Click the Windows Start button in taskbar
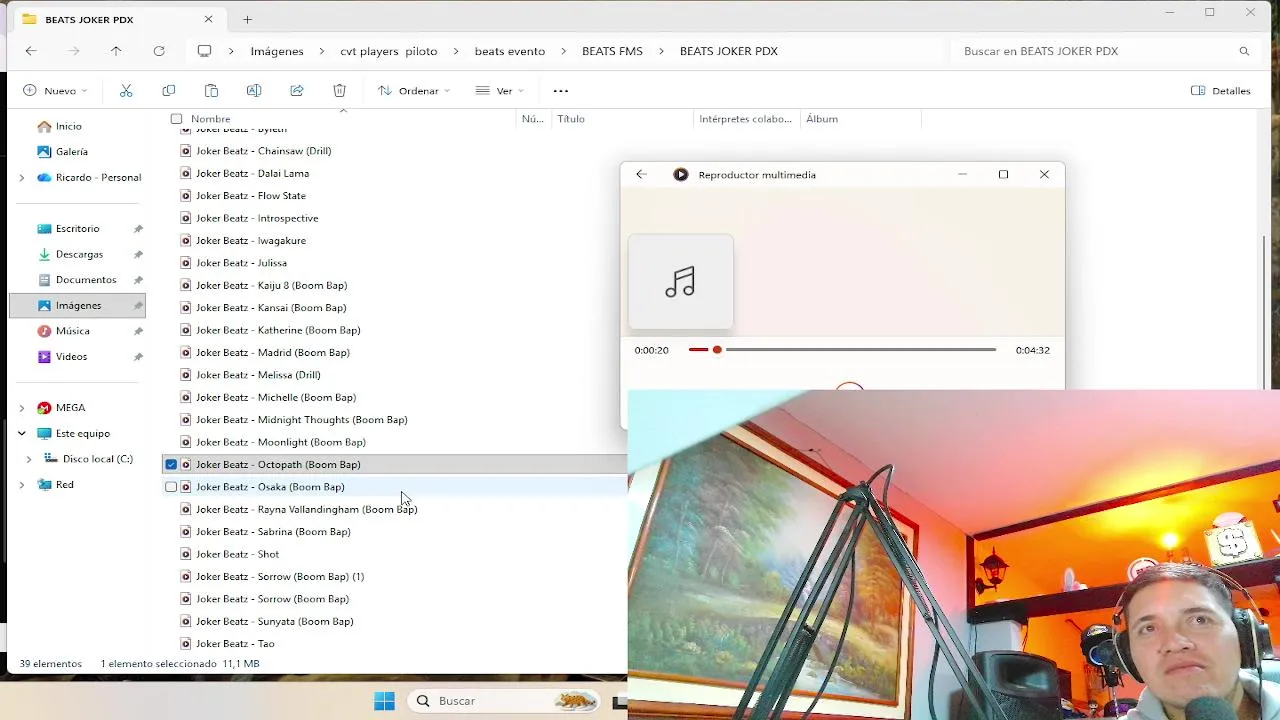Viewport: 1280px width, 720px height. pos(384,701)
